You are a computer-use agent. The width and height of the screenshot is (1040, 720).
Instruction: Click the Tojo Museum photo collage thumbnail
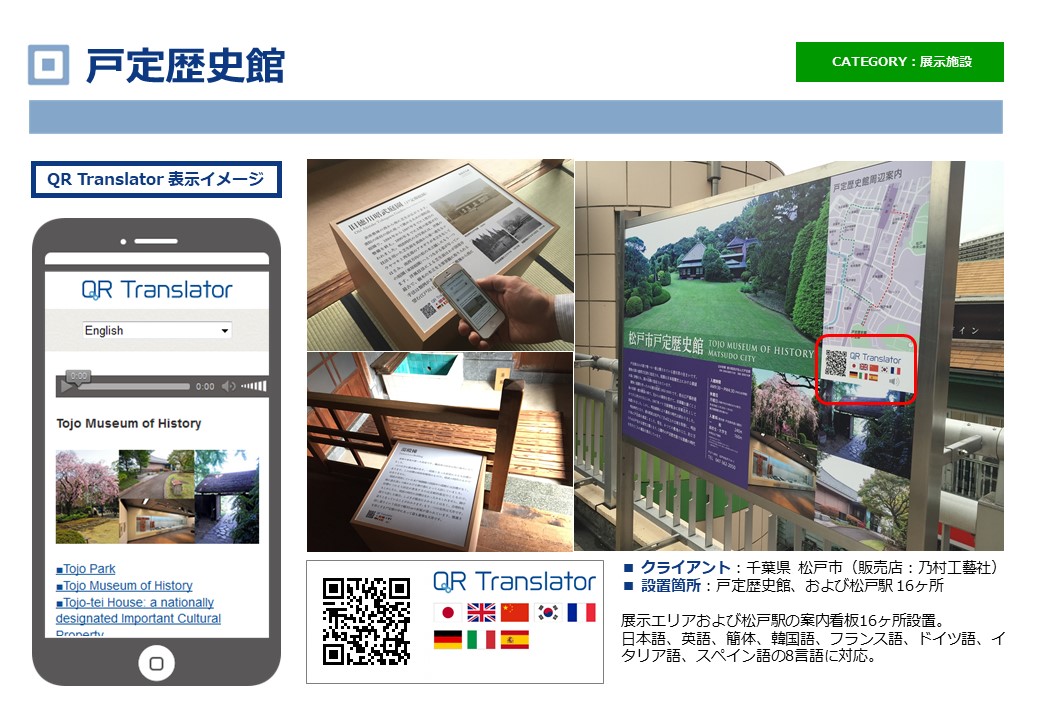pos(157,497)
